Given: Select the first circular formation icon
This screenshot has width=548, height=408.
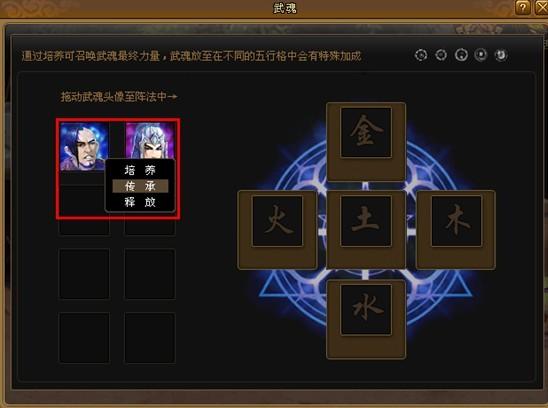Looking at the screenshot, I should coord(421,55).
